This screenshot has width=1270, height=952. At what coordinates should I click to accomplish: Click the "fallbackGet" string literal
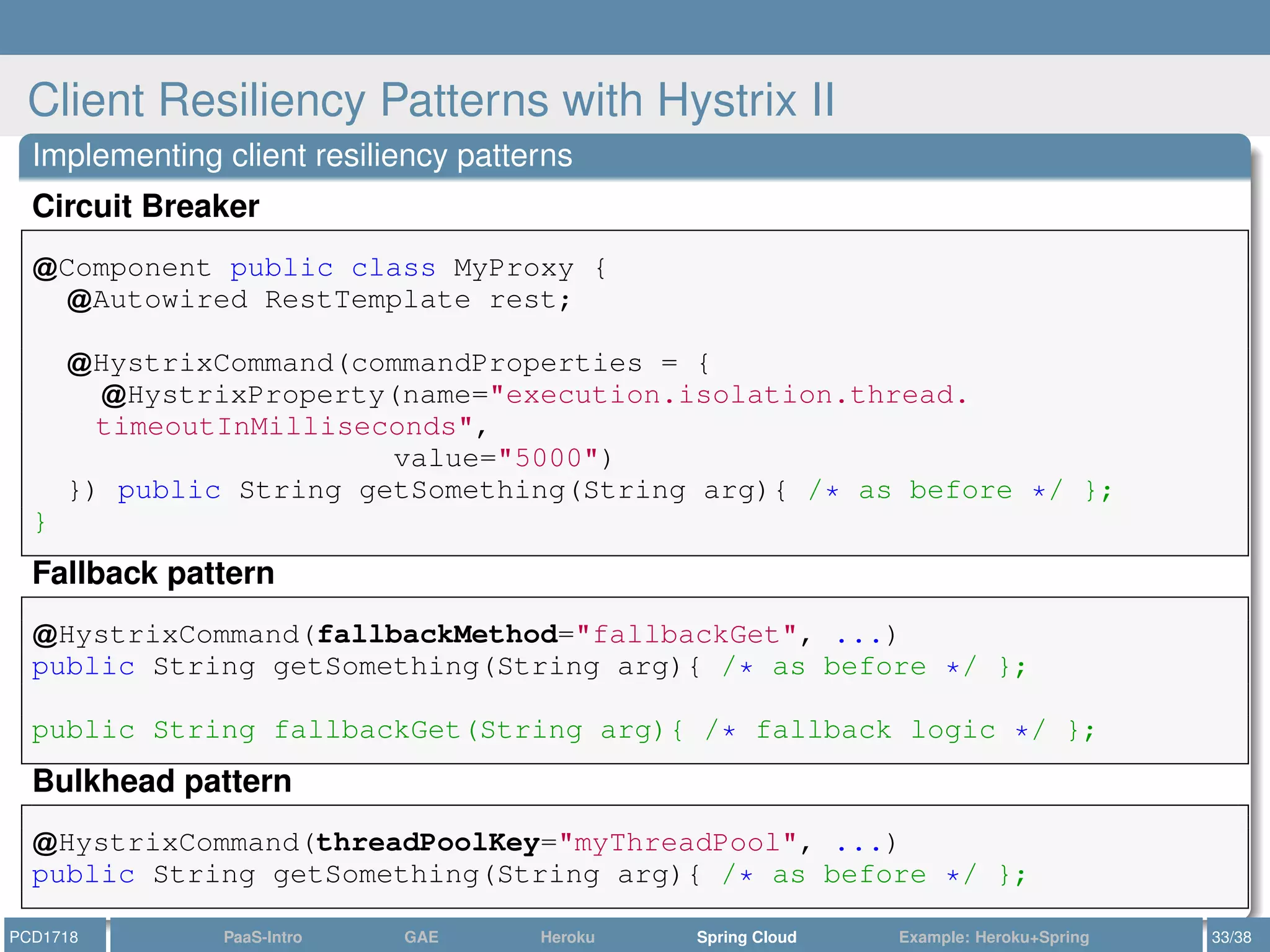pos(686,635)
